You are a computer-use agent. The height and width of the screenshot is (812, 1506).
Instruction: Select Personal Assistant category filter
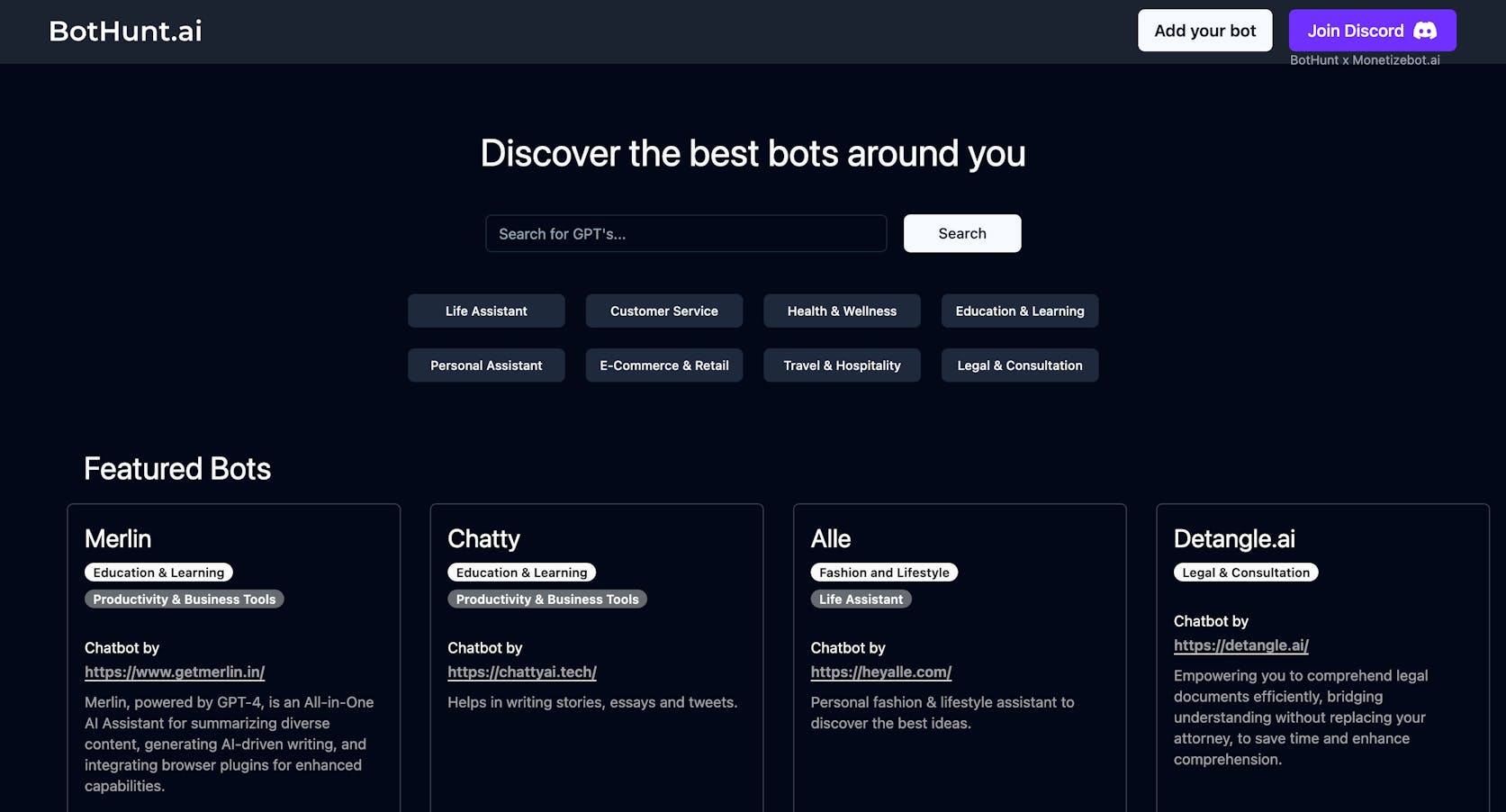point(486,365)
